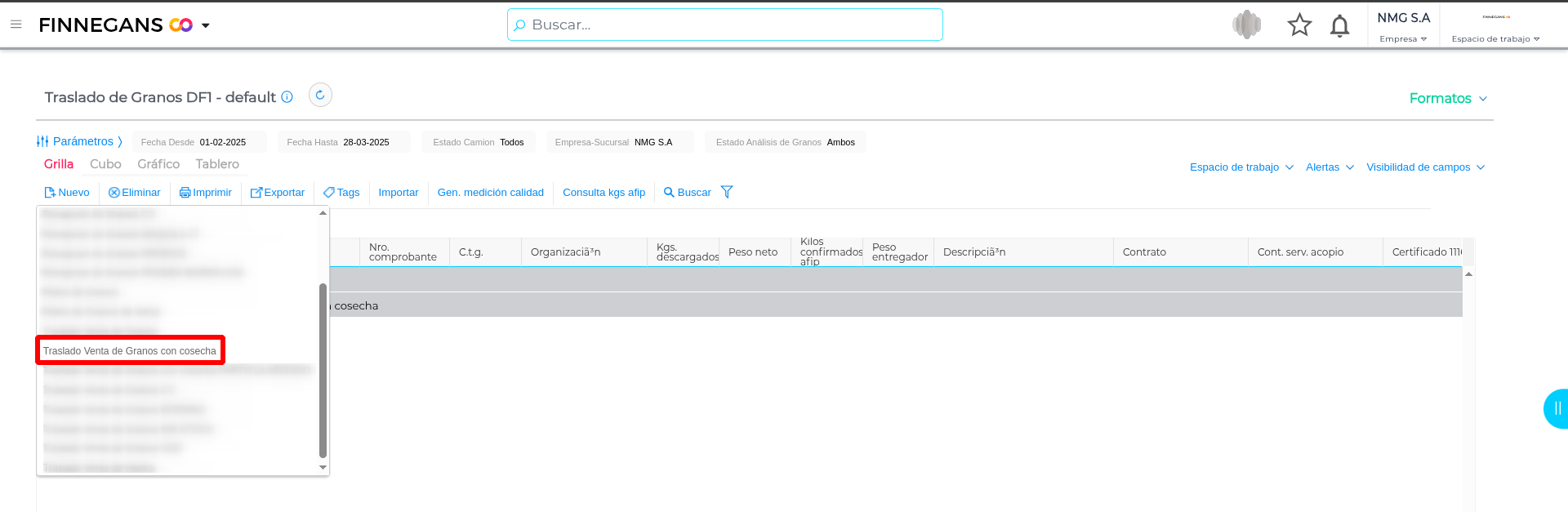Sort by Descripción column header

tap(1023, 252)
